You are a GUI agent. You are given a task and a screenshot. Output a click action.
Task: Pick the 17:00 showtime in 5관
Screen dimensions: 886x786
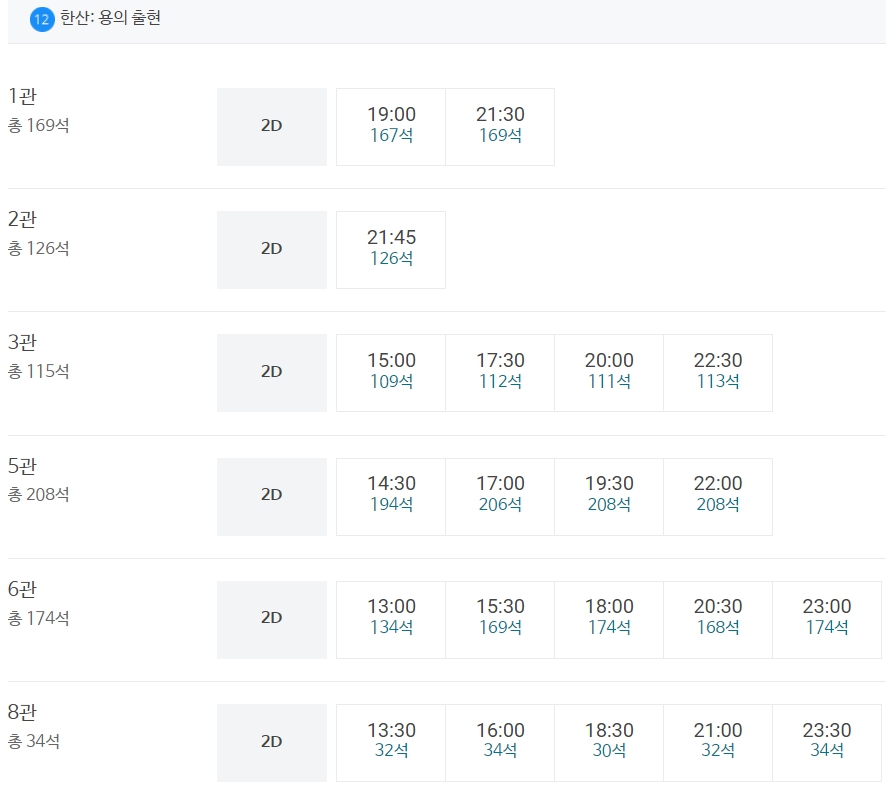pos(500,497)
